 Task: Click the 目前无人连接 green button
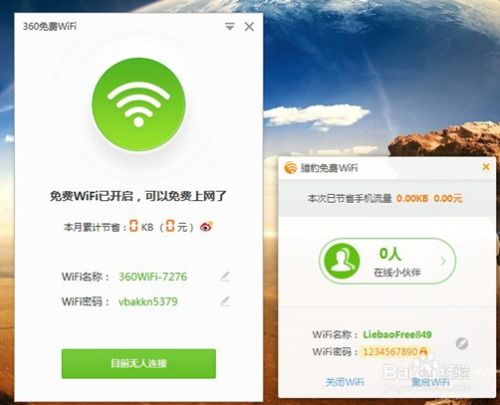click(x=139, y=363)
